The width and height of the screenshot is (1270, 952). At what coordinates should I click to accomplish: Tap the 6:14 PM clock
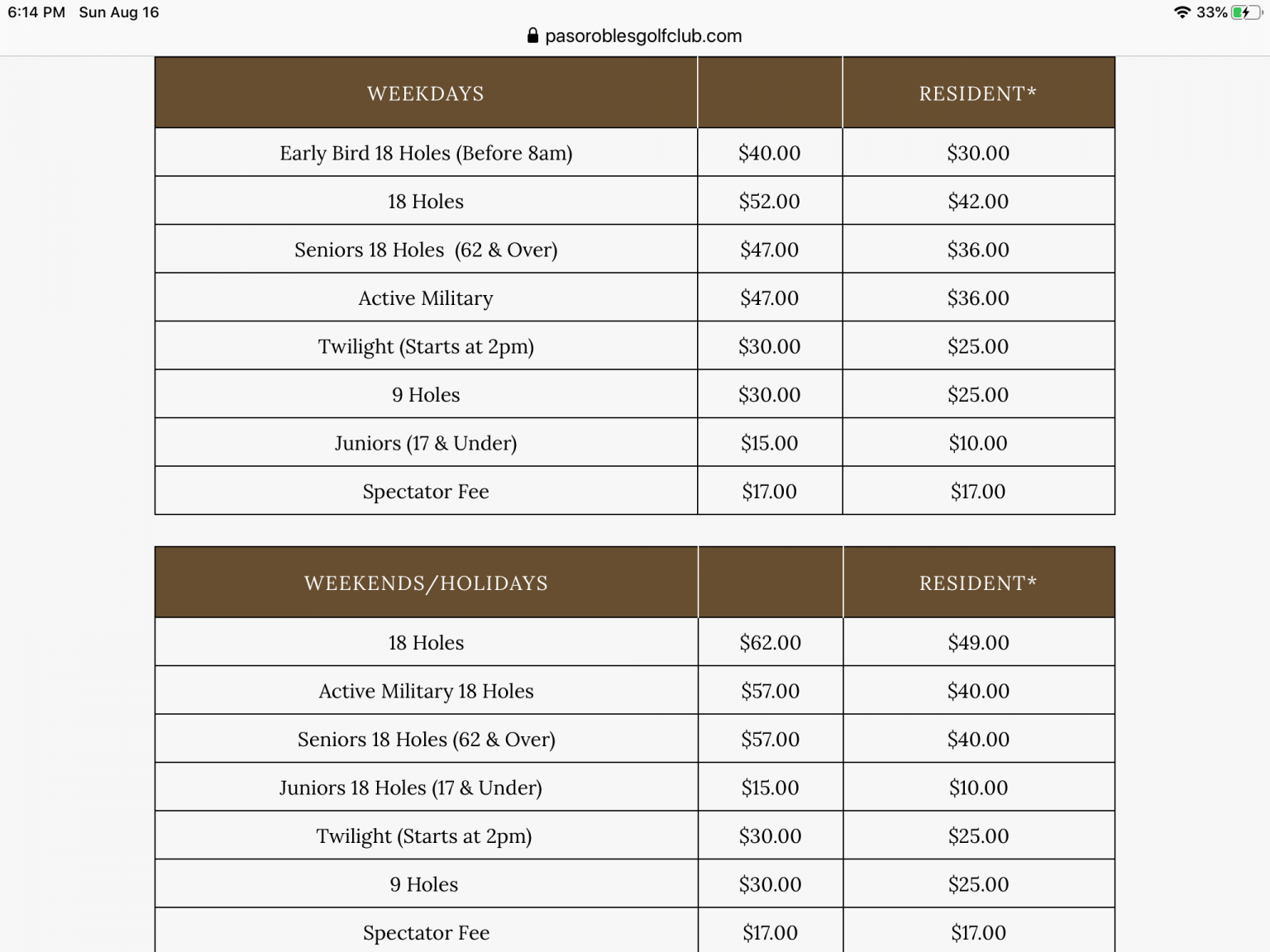coord(36,12)
